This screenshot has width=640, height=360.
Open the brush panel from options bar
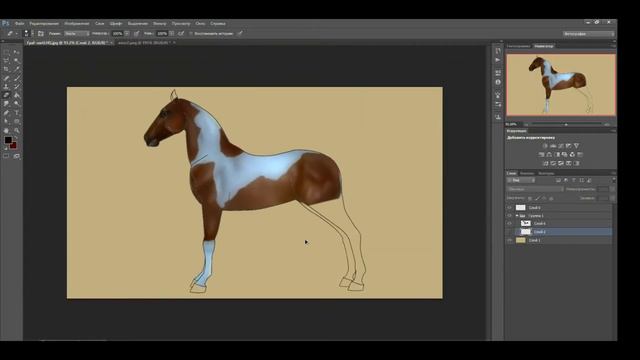[40, 33]
